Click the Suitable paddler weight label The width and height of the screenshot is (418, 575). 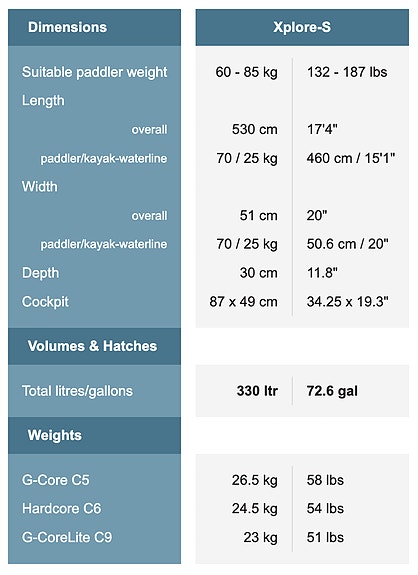coord(95,72)
